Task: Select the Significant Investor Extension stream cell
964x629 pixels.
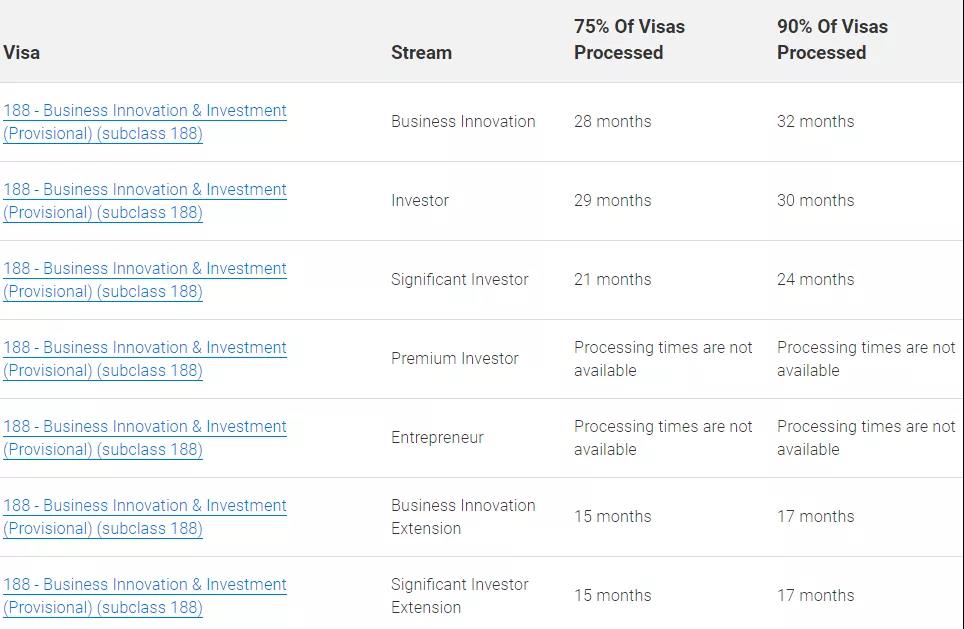Action: click(x=460, y=596)
